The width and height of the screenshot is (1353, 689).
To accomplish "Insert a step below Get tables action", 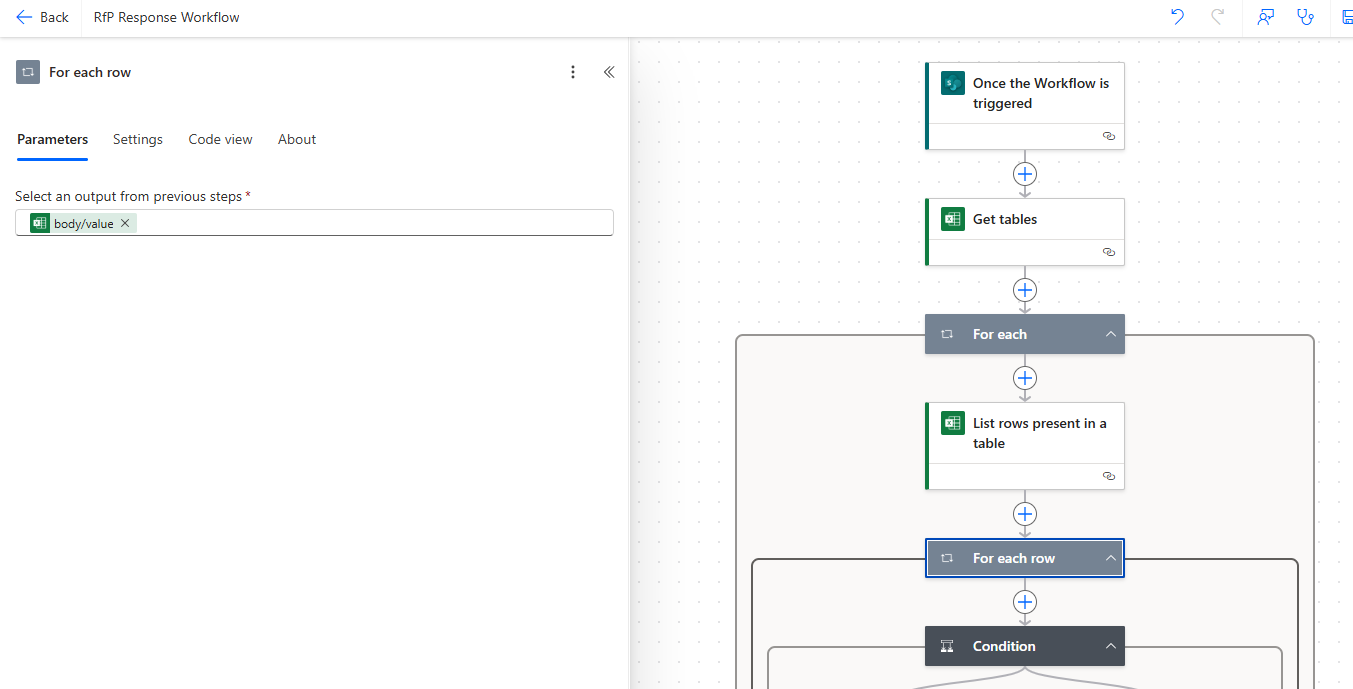I will coord(1025,290).
